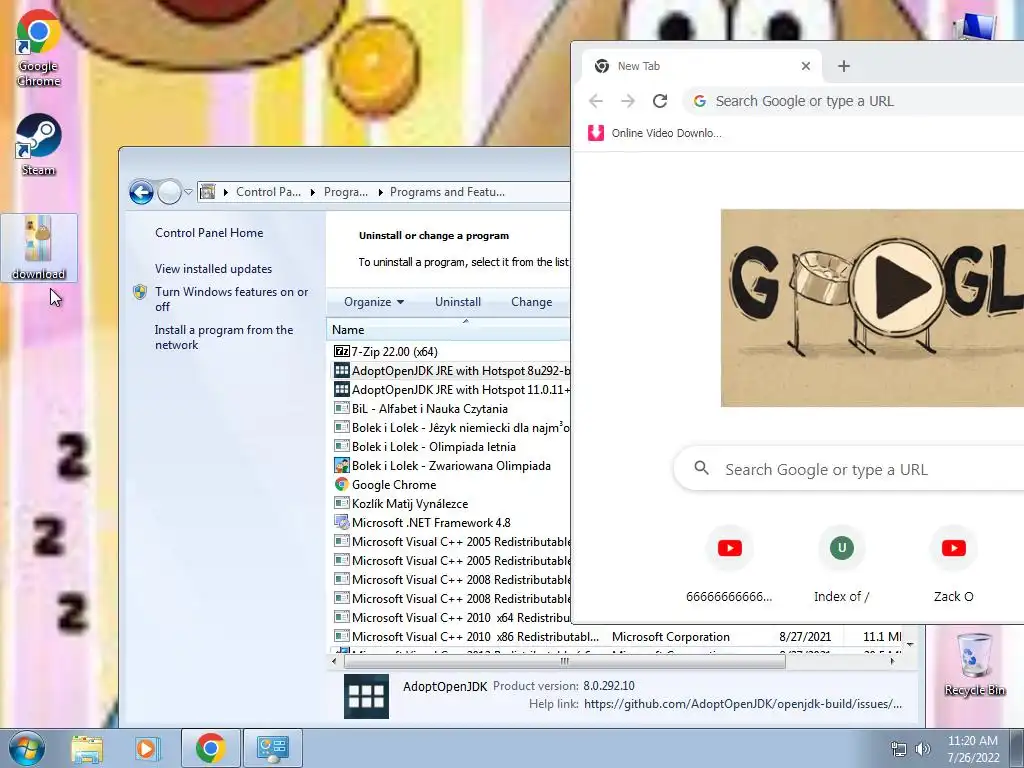Click Control Panel forward navigation button
This screenshot has height=768, width=1024.
(x=170, y=192)
